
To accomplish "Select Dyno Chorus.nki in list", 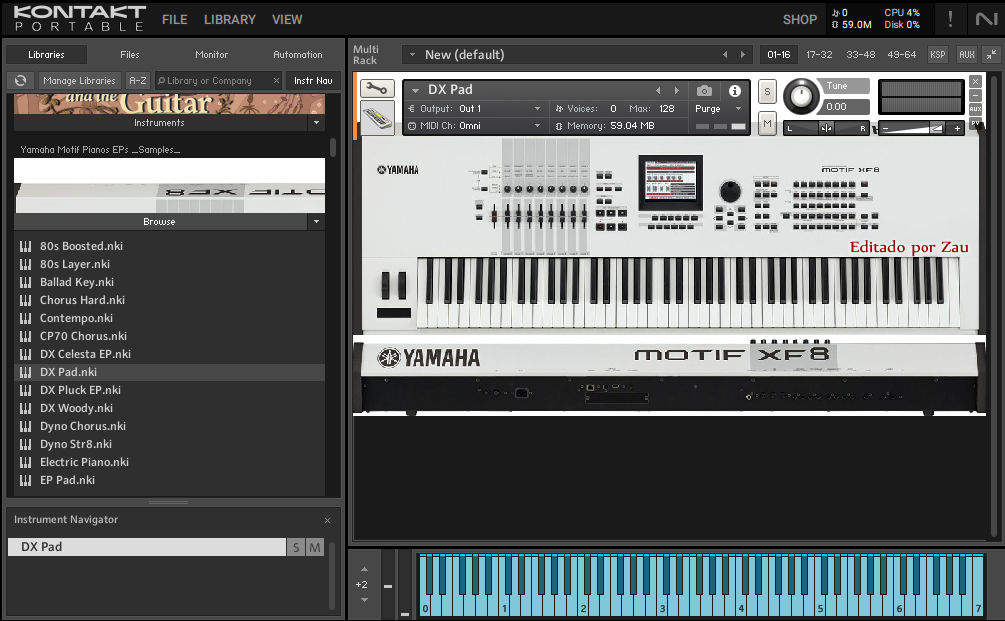I will pos(169,426).
